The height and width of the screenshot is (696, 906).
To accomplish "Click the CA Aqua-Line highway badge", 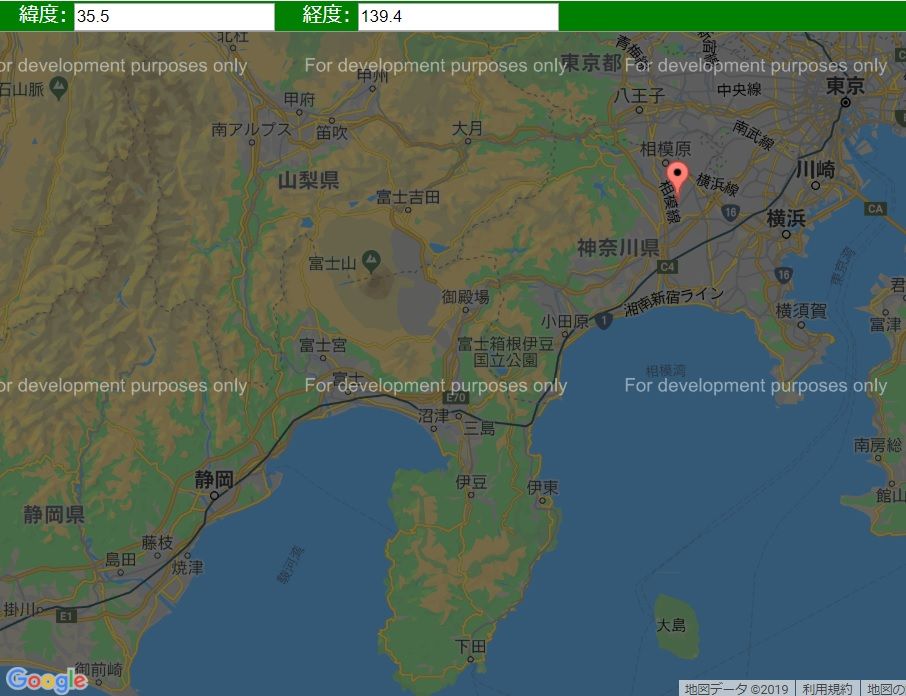I will [875, 209].
